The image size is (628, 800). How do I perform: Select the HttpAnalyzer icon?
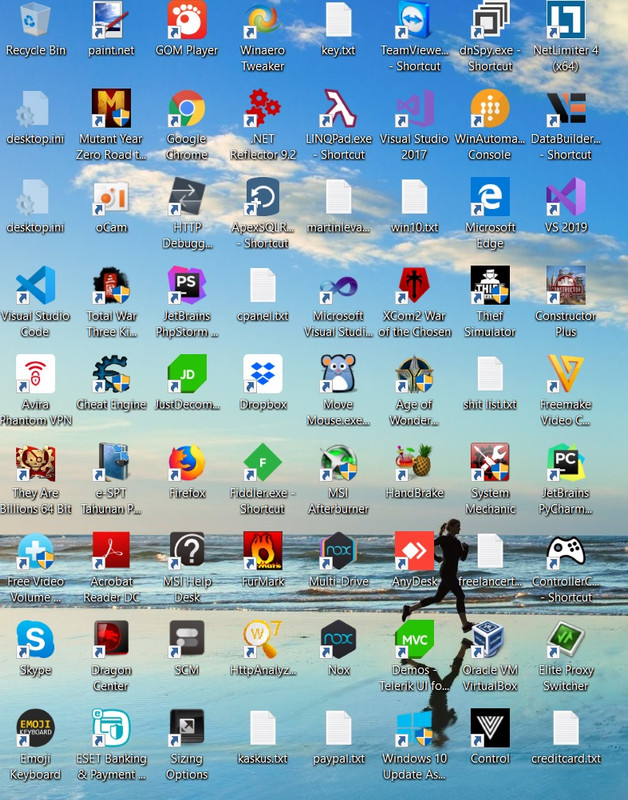[x=262, y=639]
